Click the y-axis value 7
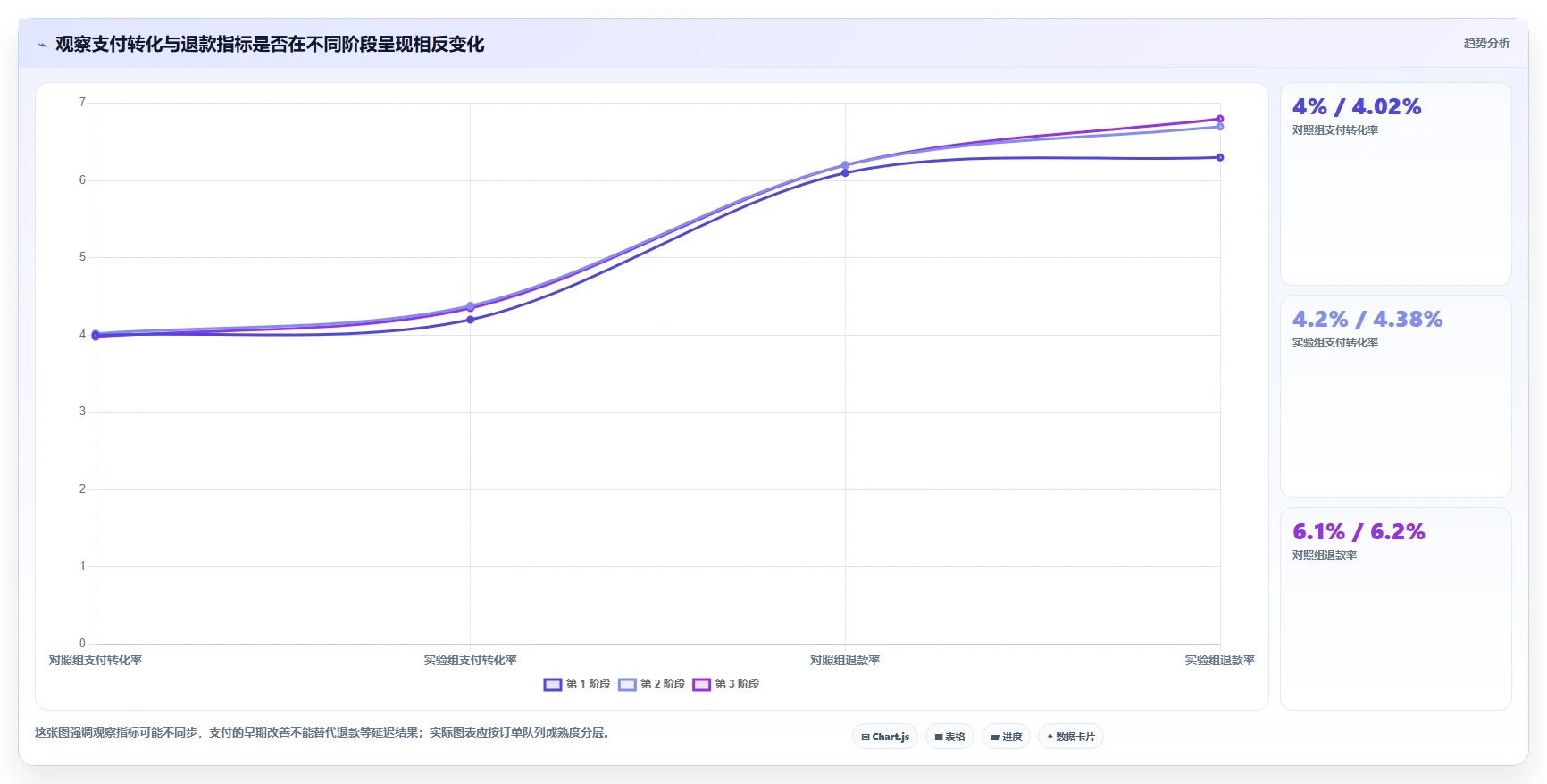Viewport: 1547px width, 784px height. [82, 103]
